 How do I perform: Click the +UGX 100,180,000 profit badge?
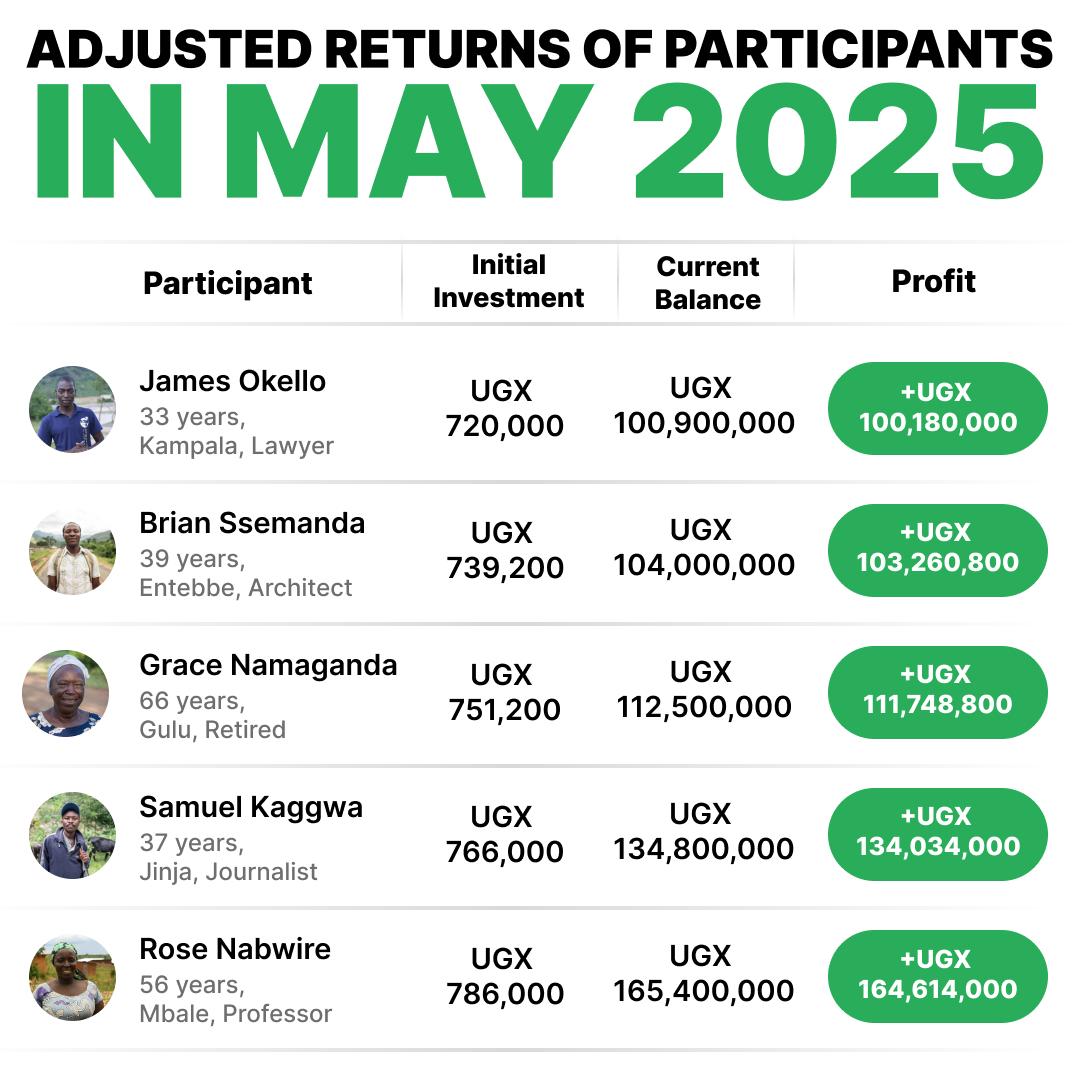click(937, 408)
